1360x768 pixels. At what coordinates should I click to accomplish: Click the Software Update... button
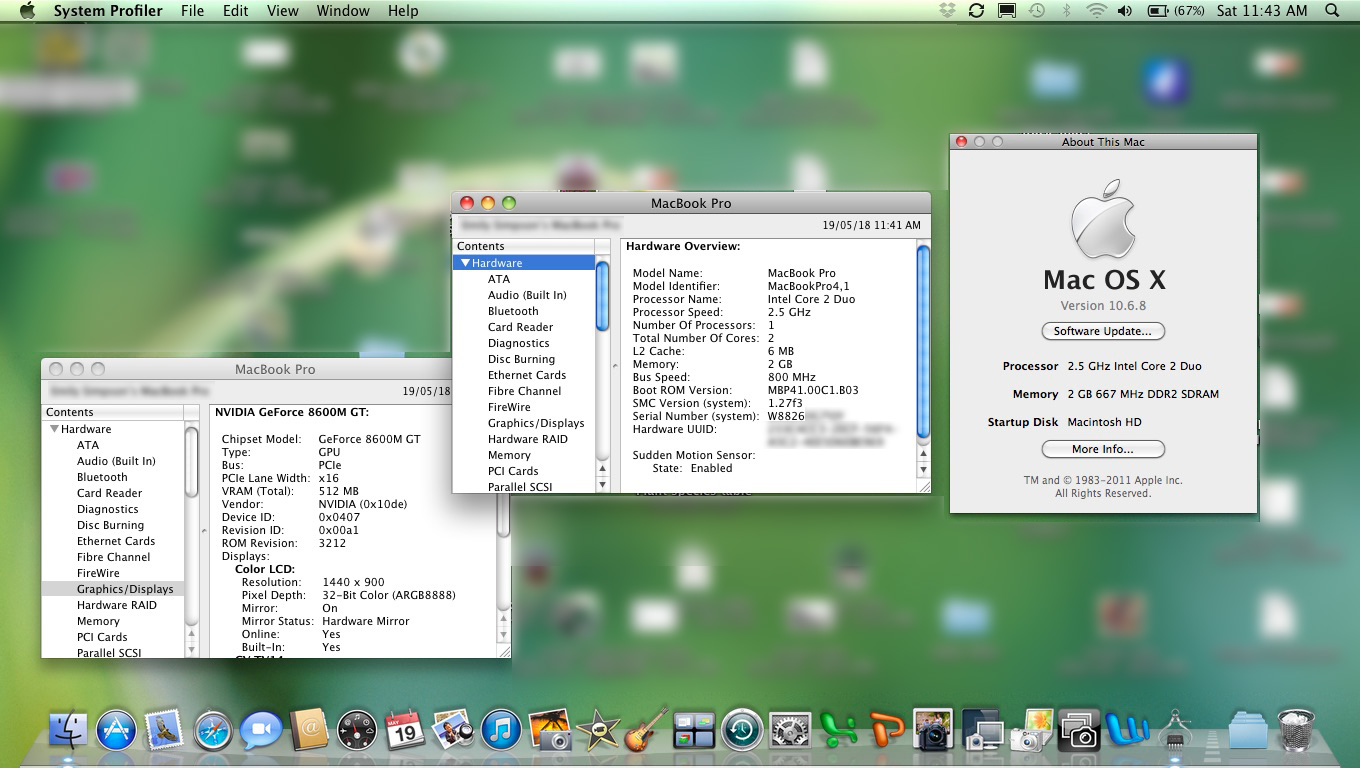point(1103,331)
